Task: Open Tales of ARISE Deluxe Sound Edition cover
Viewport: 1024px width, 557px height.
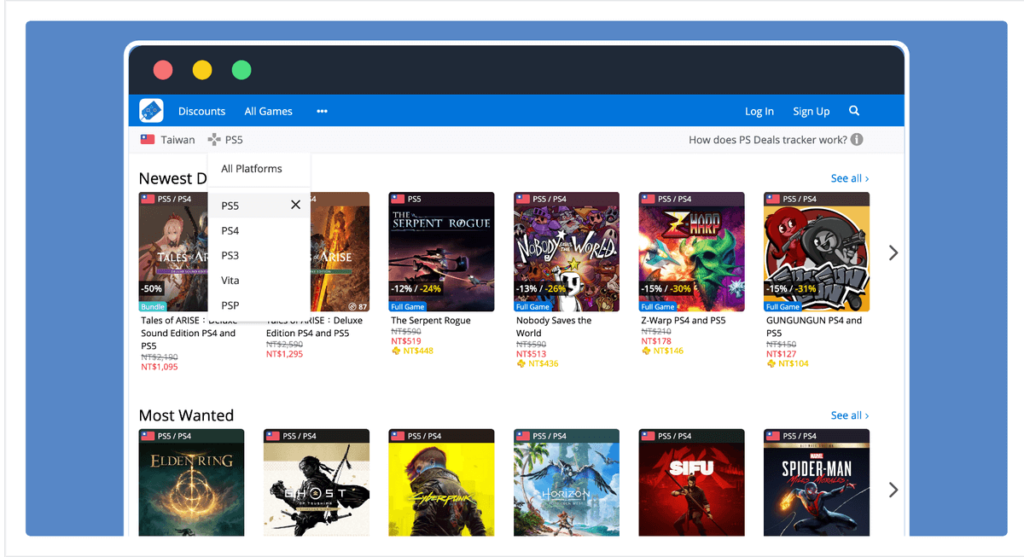Action: pyautogui.click(x=173, y=251)
